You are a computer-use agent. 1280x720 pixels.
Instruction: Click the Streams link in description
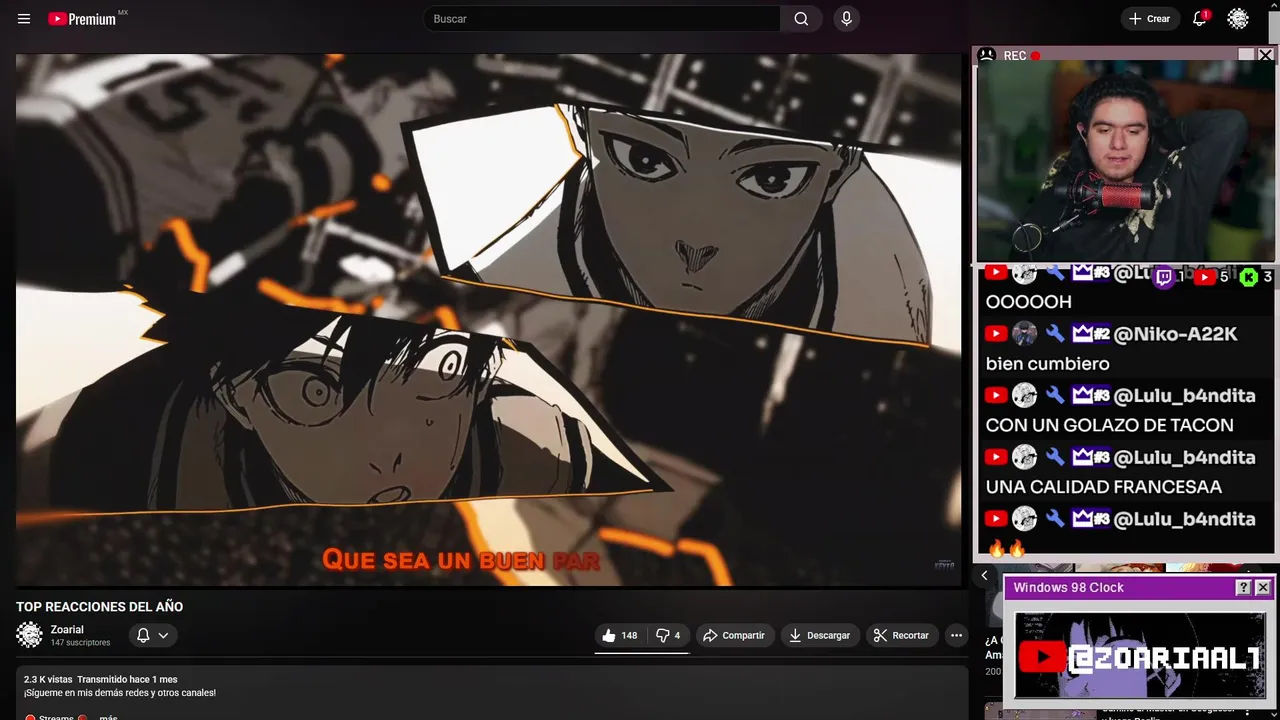click(56, 717)
